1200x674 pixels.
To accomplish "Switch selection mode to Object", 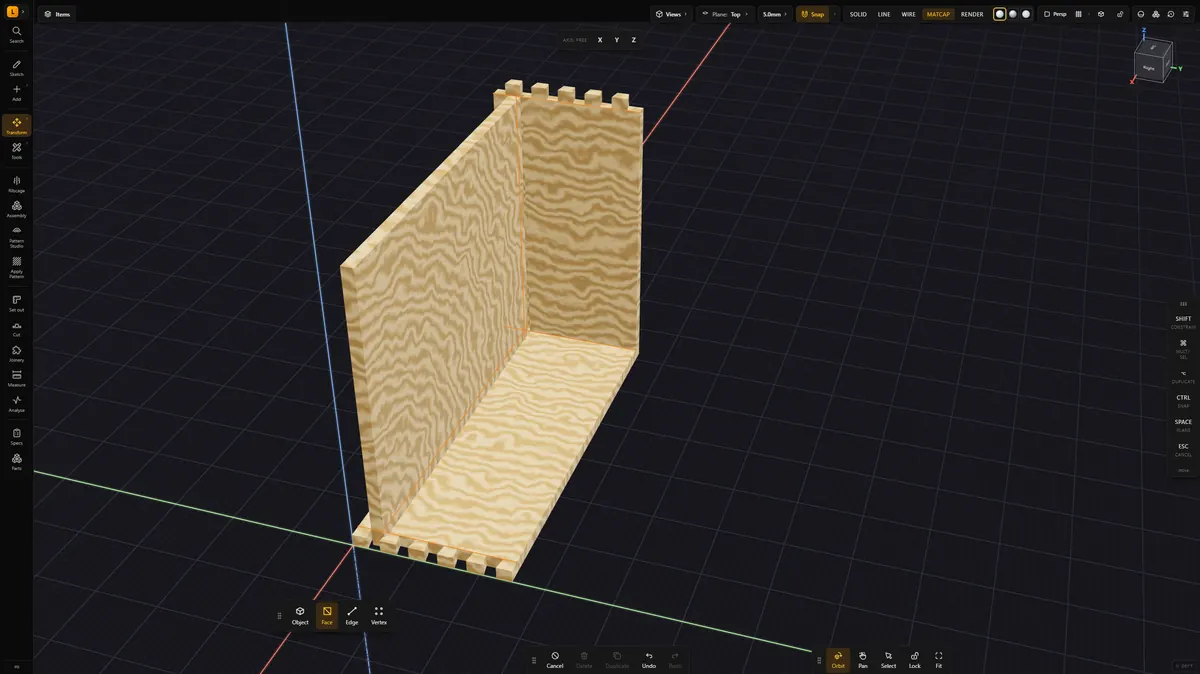I will 300,615.
